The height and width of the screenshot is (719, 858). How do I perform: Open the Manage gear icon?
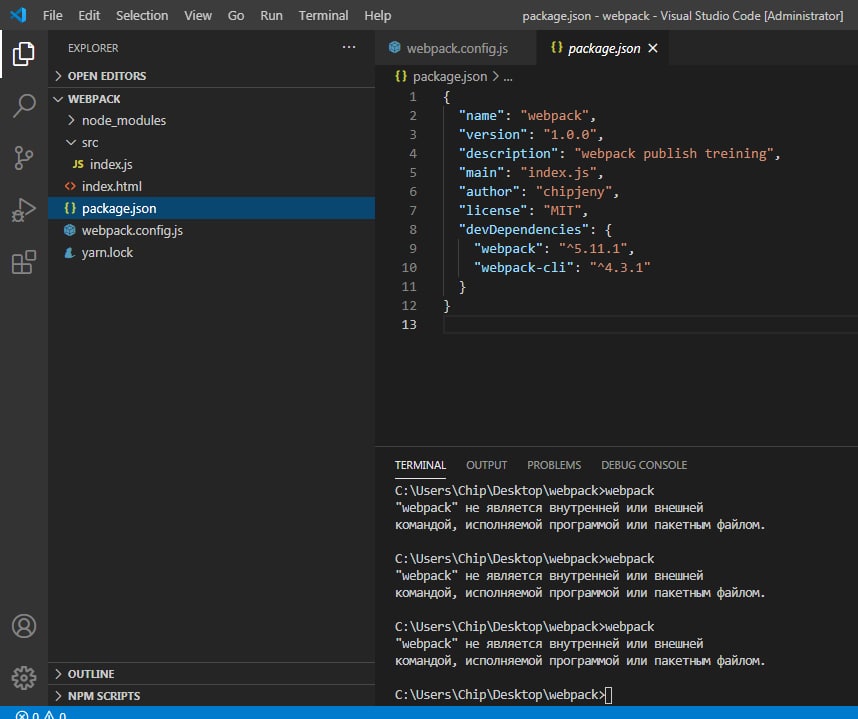tap(24, 678)
